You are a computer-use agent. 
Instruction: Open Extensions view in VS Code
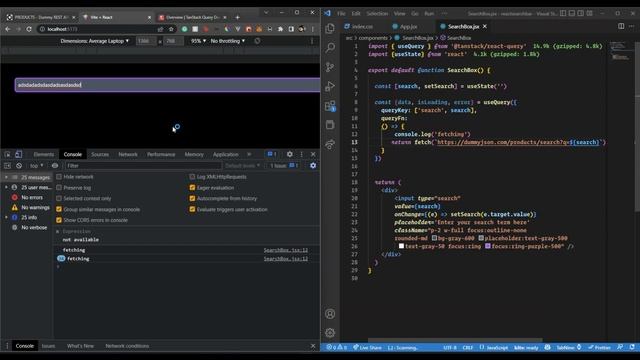click(x=330, y=106)
